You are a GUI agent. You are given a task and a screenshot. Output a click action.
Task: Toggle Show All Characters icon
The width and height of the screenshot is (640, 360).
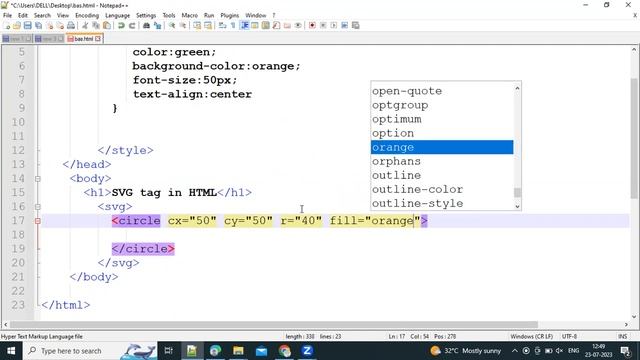coord(233,25)
